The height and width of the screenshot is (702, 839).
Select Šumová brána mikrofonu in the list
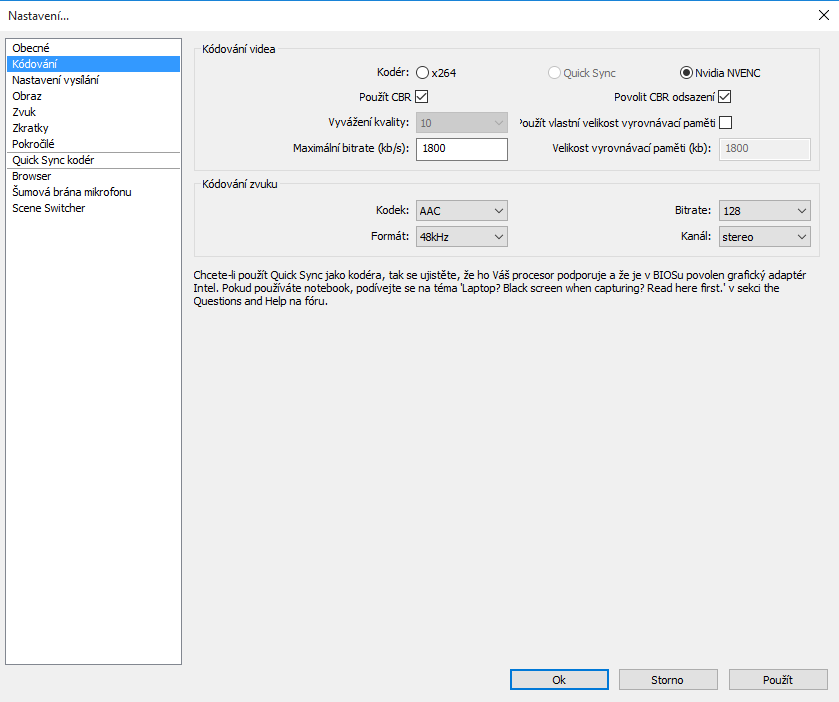(72, 192)
